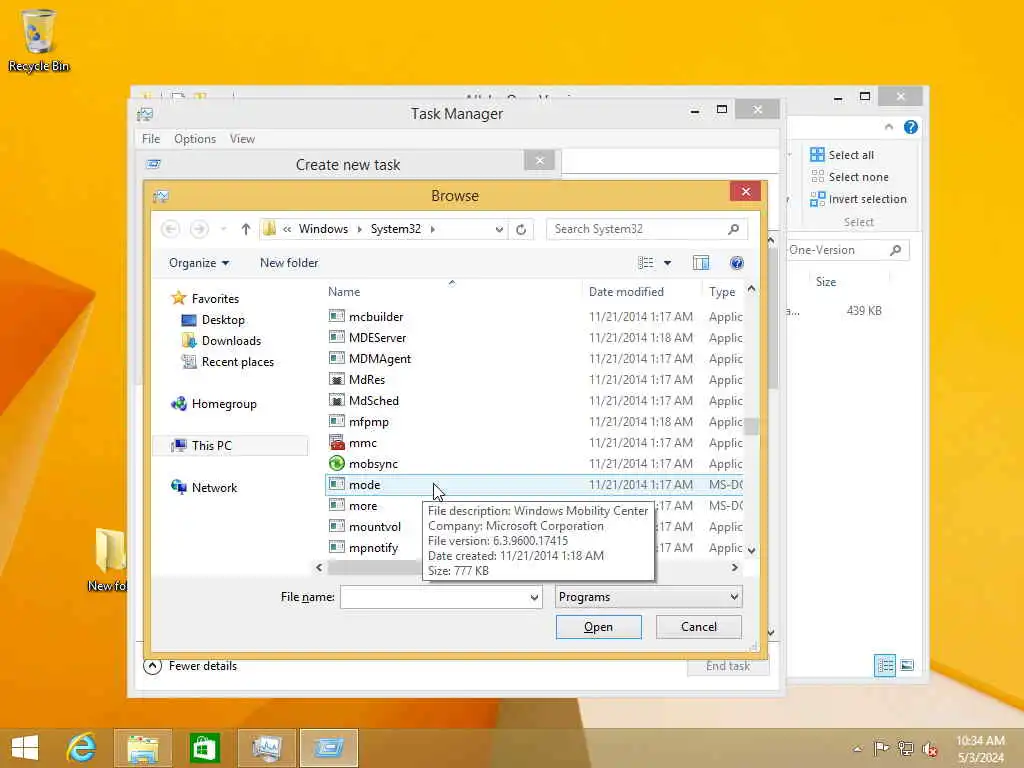Open the view options dropdown arrow
1024x768 pixels.
click(667, 263)
